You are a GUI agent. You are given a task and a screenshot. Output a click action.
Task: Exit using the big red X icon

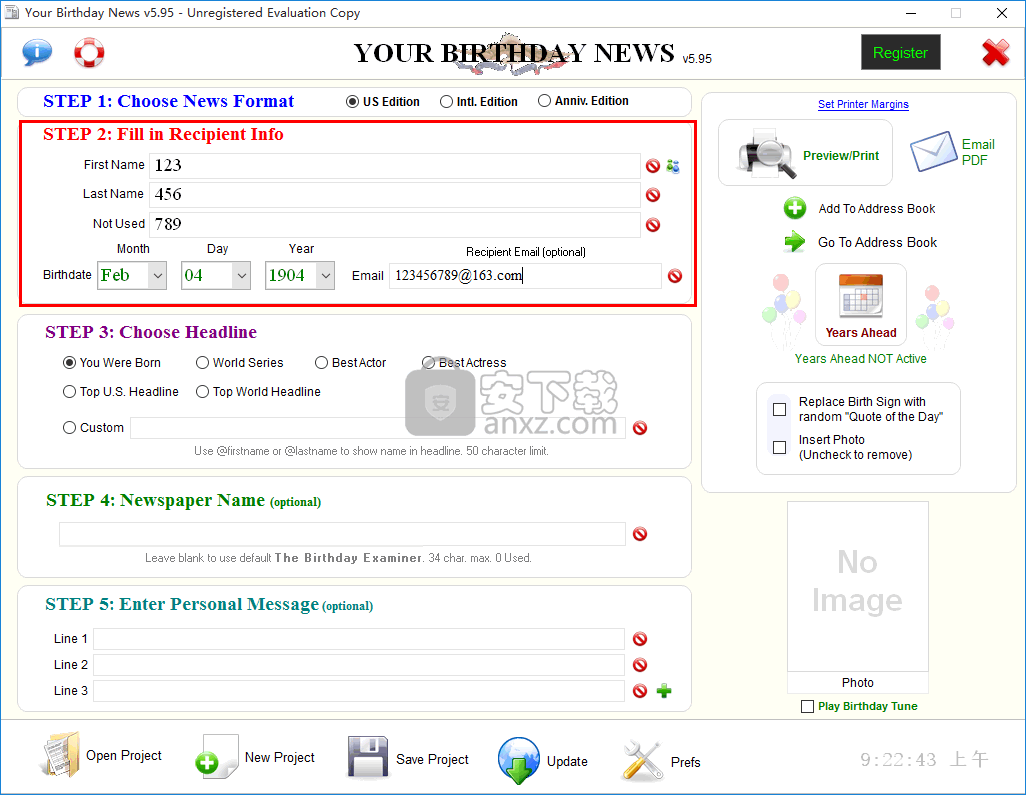point(995,52)
